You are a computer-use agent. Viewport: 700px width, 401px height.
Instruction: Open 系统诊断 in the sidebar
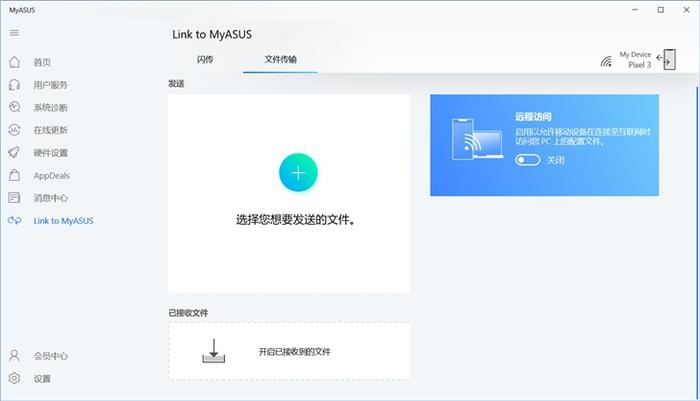50,108
